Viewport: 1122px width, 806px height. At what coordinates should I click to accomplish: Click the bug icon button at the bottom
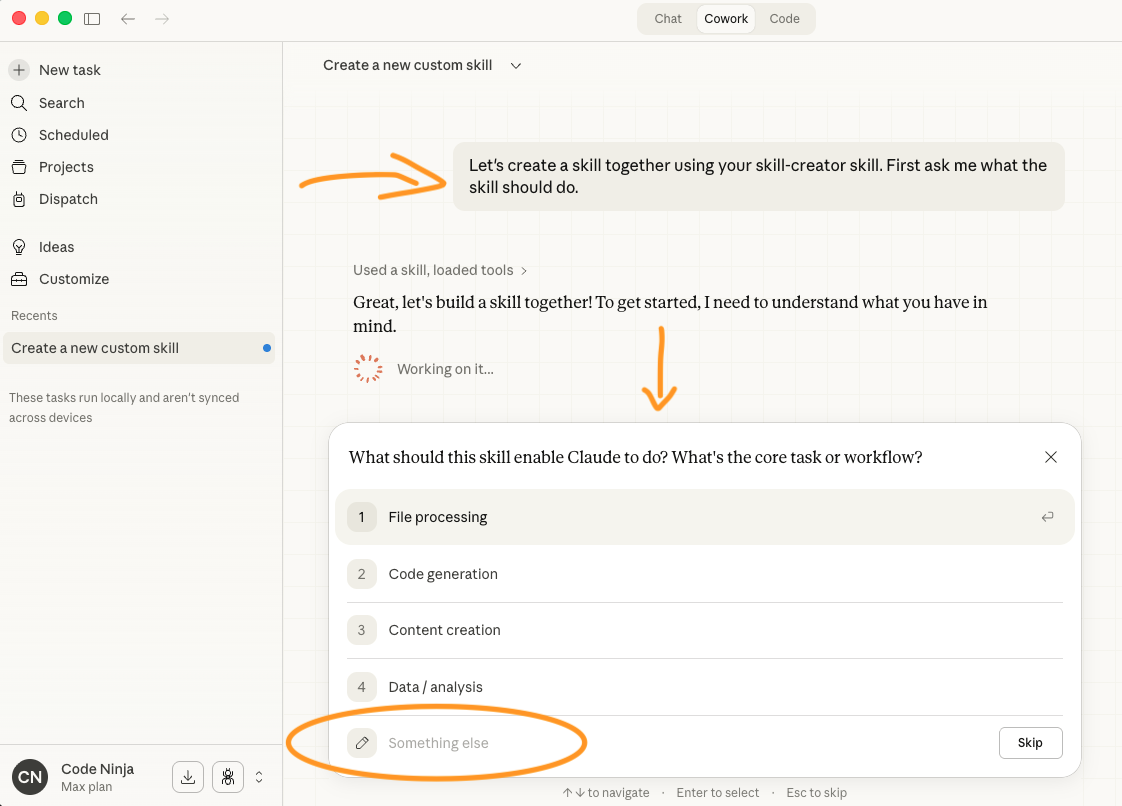[x=228, y=777]
